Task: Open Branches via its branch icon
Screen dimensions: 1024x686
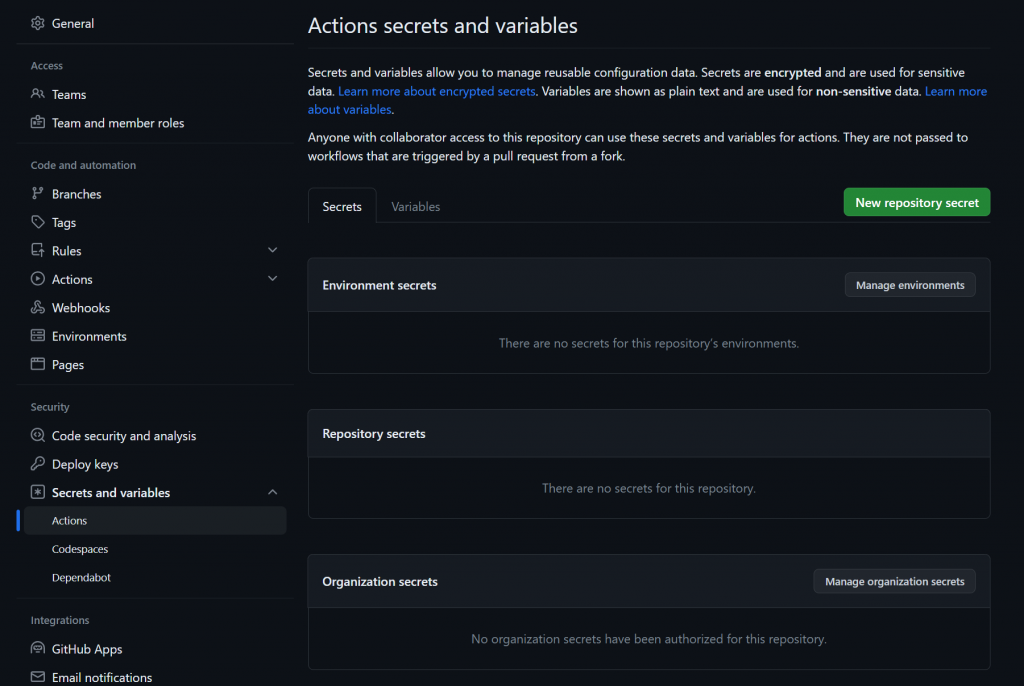Action: pos(38,194)
